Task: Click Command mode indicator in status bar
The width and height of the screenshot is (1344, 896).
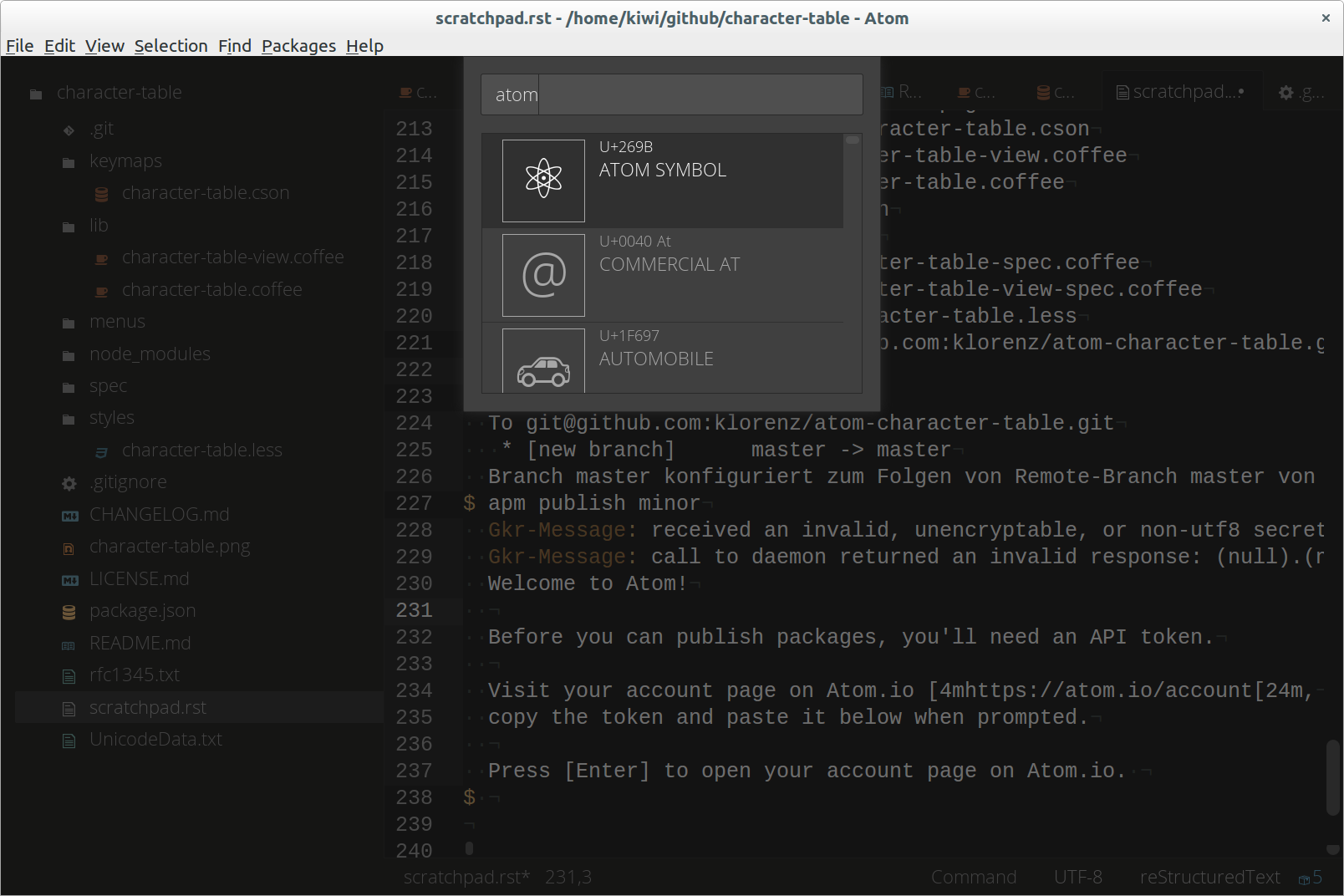Action: tap(974, 877)
